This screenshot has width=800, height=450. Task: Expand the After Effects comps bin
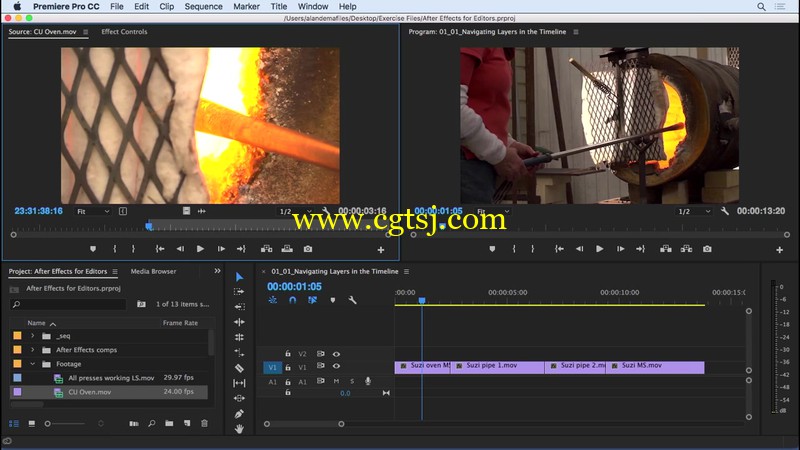(33, 349)
